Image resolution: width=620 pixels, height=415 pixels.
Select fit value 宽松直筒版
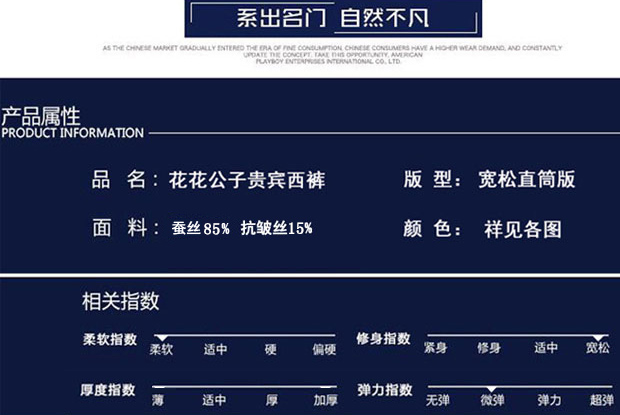tap(527, 179)
